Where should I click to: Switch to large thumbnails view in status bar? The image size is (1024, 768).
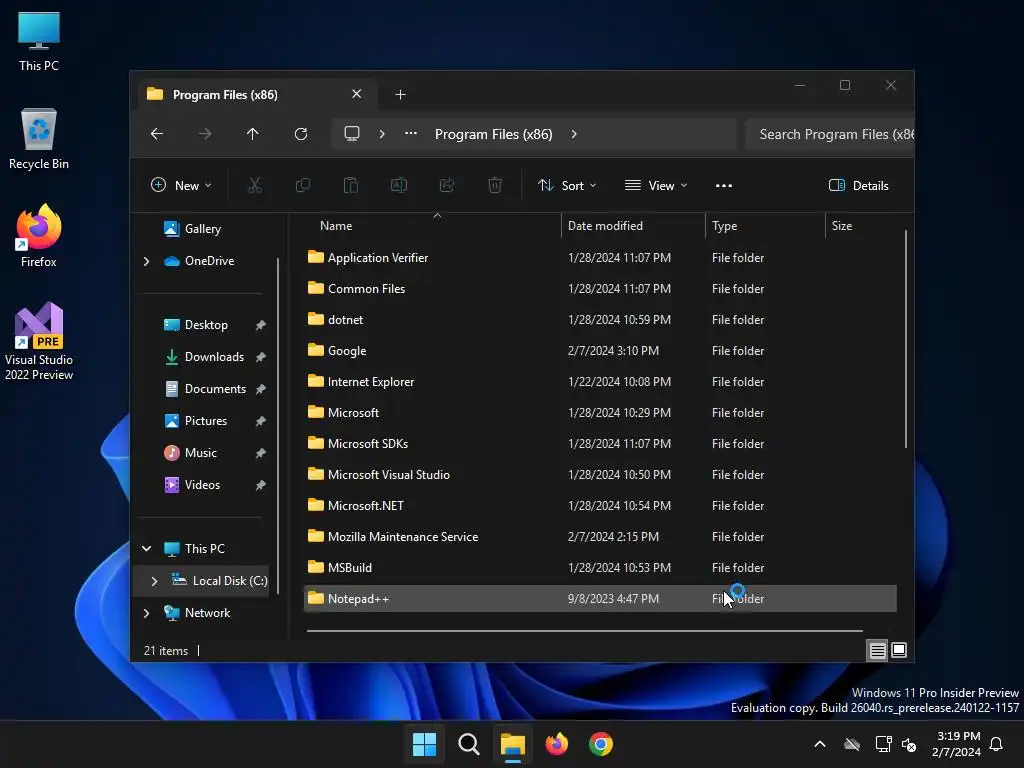(899, 650)
